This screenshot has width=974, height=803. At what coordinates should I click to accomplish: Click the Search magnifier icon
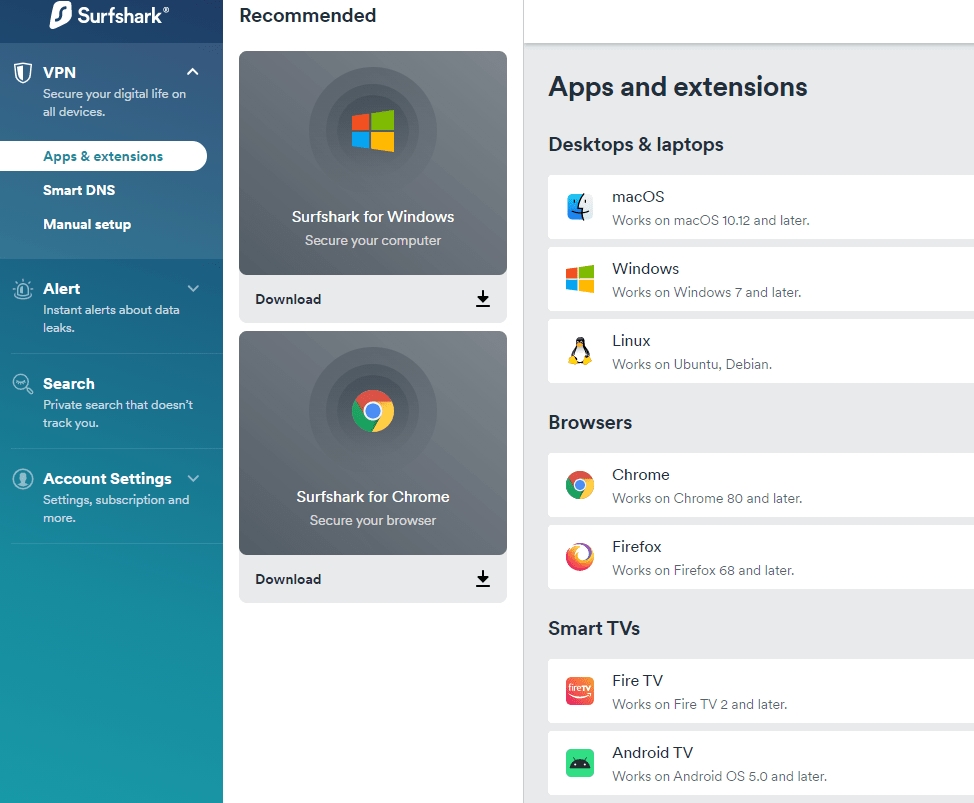[22, 383]
